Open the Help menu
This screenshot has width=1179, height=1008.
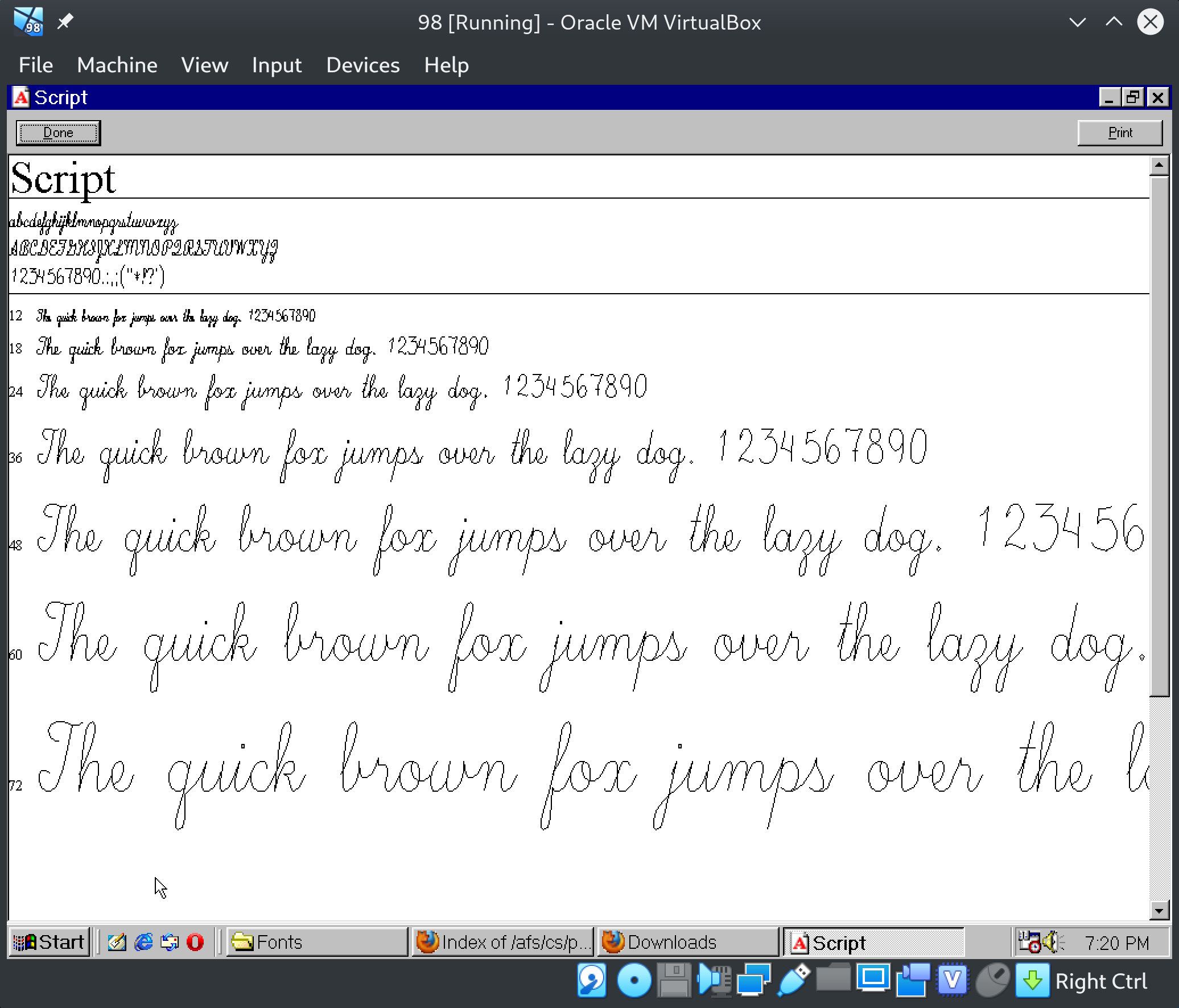click(x=447, y=65)
